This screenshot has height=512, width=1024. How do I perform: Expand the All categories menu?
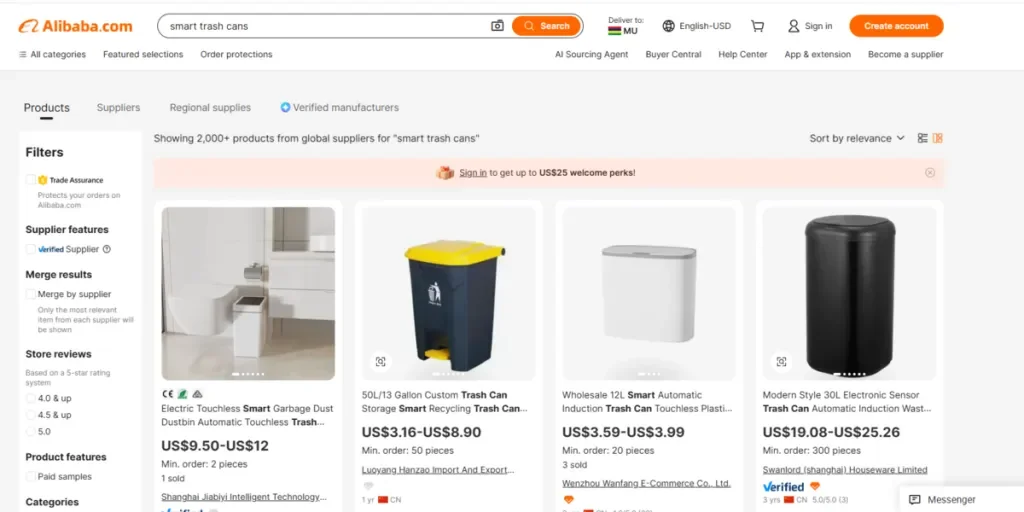[52, 54]
